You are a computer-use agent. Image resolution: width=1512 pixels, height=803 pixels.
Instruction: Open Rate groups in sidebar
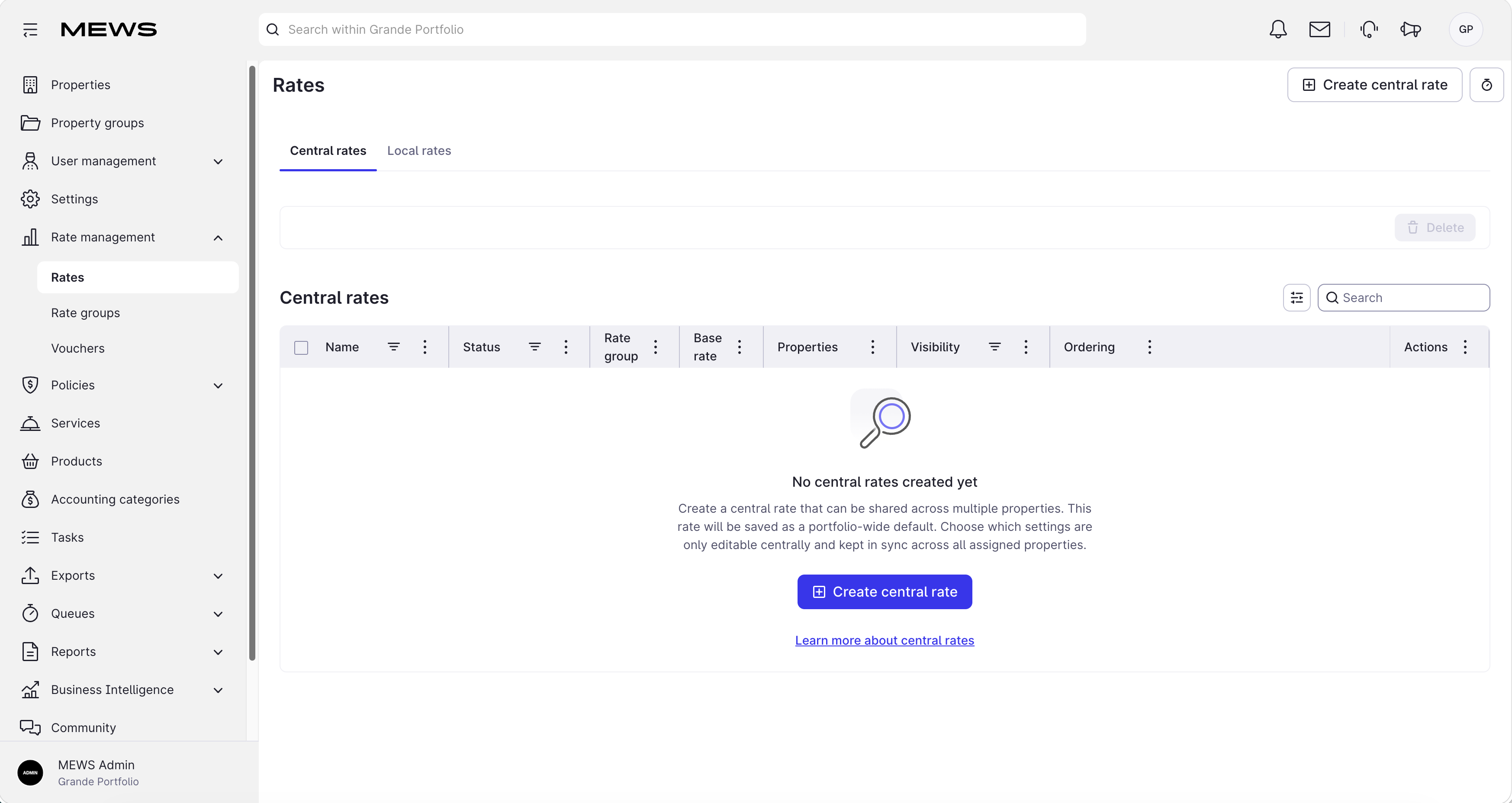point(85,313)
